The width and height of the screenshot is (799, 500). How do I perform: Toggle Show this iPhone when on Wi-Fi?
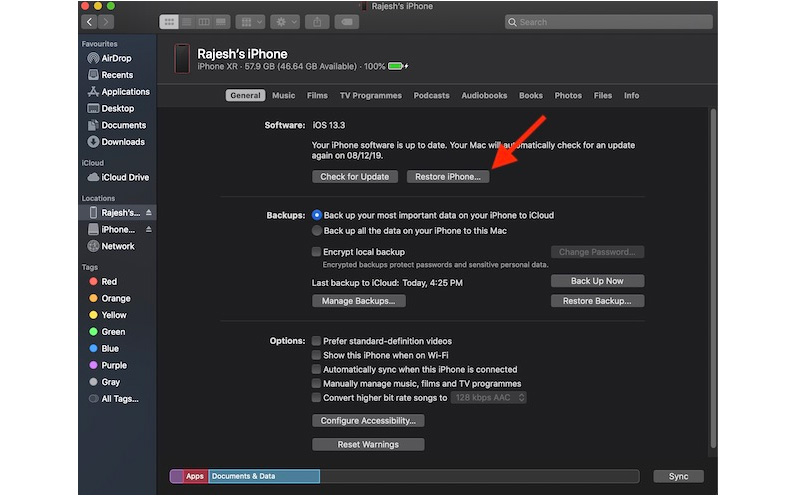(x=317, y=355)
